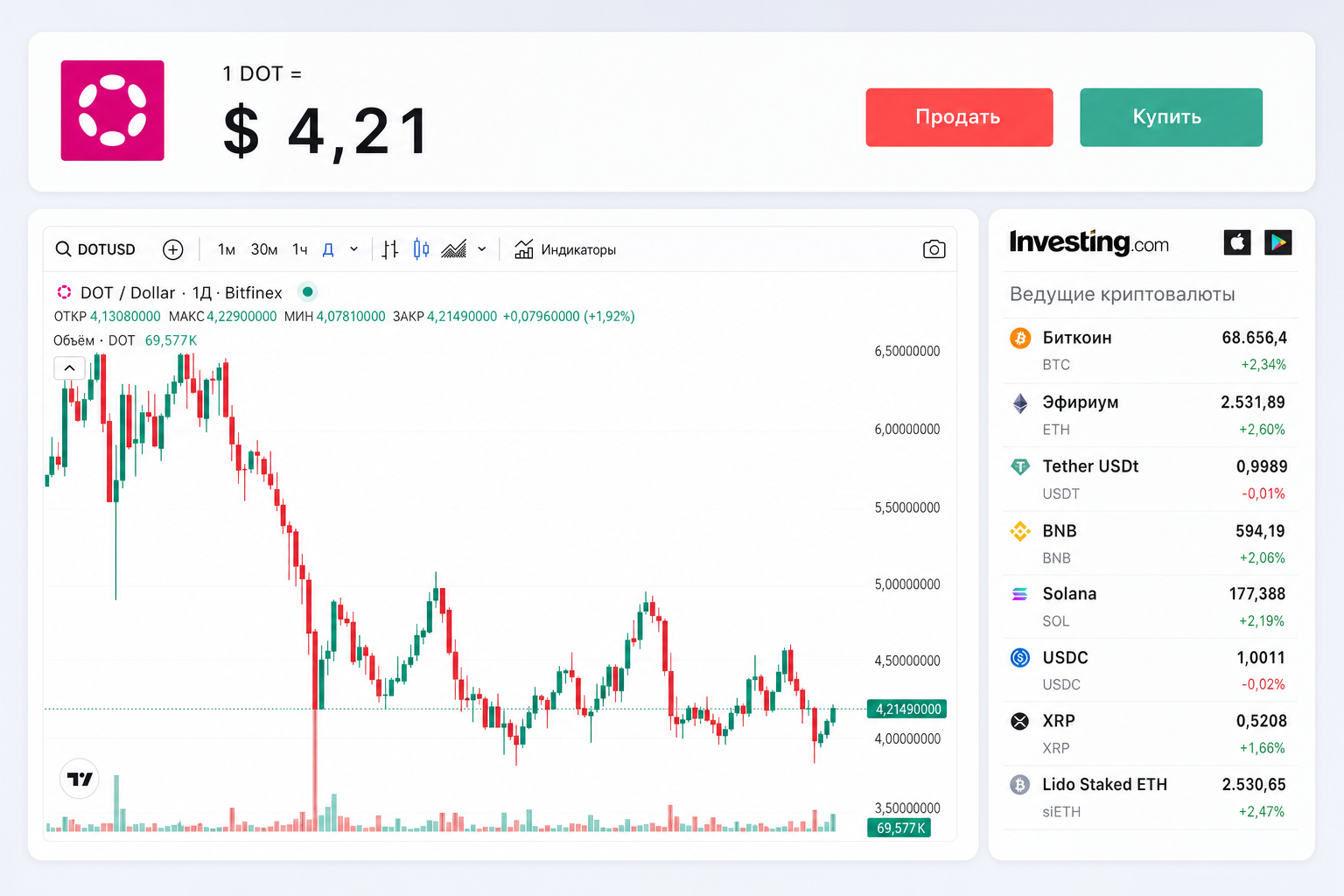
Task: Open the Биткоин row in crypto list
Action: click(x=1149, y=351)
